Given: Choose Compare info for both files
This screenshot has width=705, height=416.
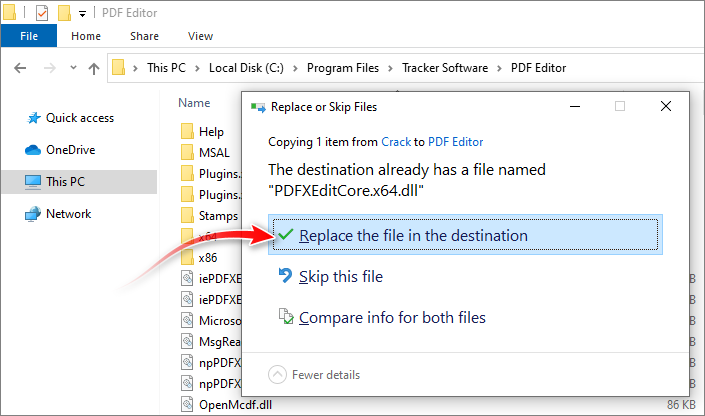Looking at the screenshot, I should (392, 318).
